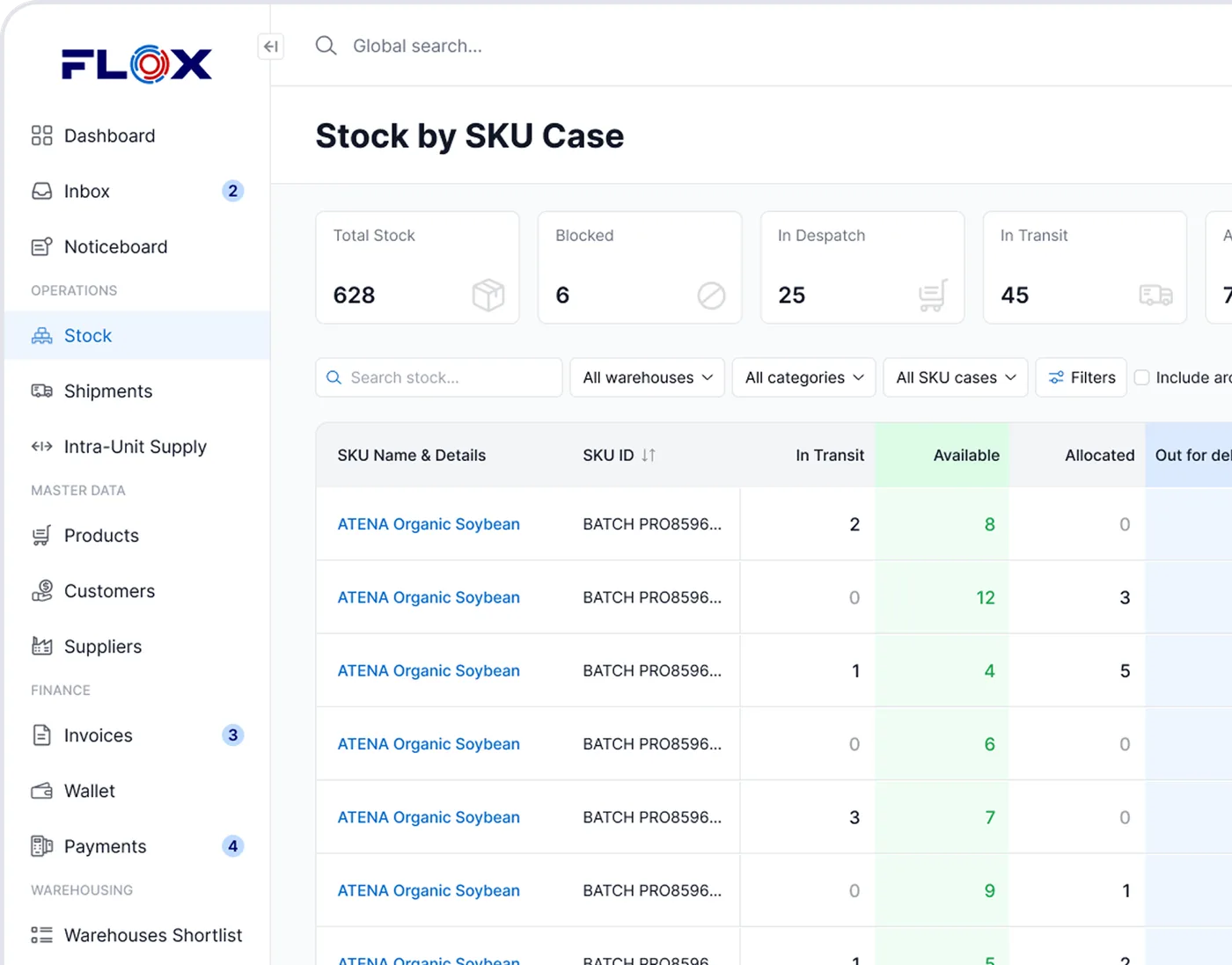This screenshot has height=965, width=1232.
Task: Open Warehouses Shortlist in the sidebar
Action: [x=136, y=934]
